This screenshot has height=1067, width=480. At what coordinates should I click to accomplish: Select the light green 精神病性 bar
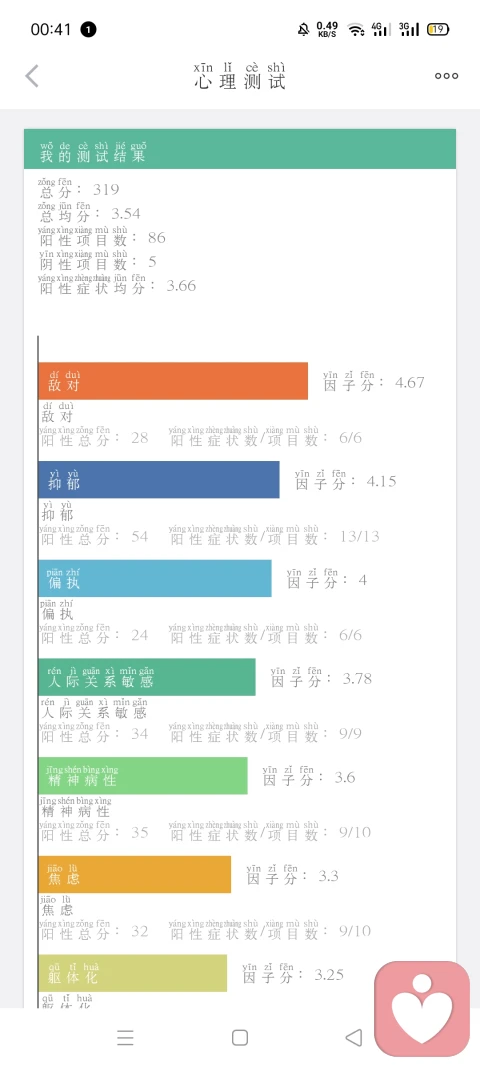click(x=143, y=776)
